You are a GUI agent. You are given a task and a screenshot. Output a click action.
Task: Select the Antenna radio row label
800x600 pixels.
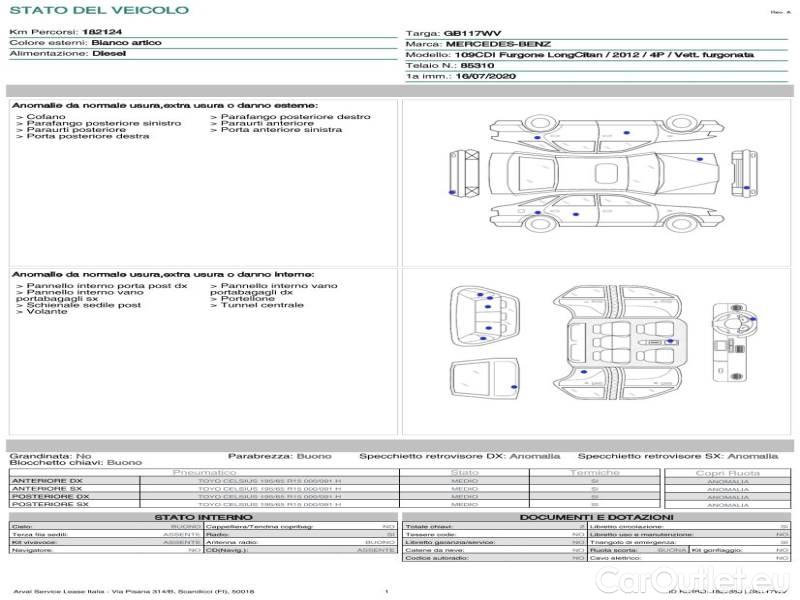click(x=232, y=542)
